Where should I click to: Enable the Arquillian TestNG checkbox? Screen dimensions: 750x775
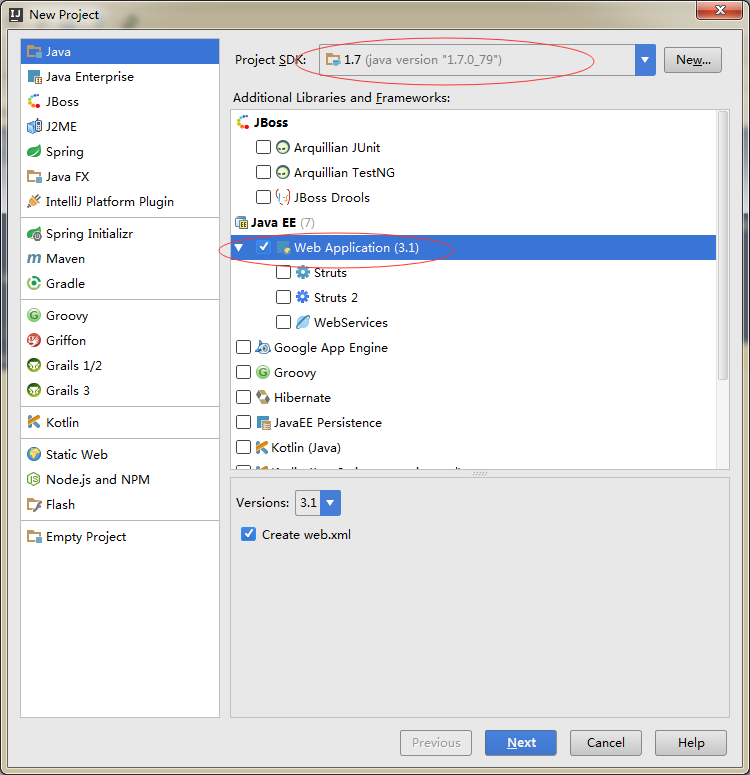pos(264,172)
